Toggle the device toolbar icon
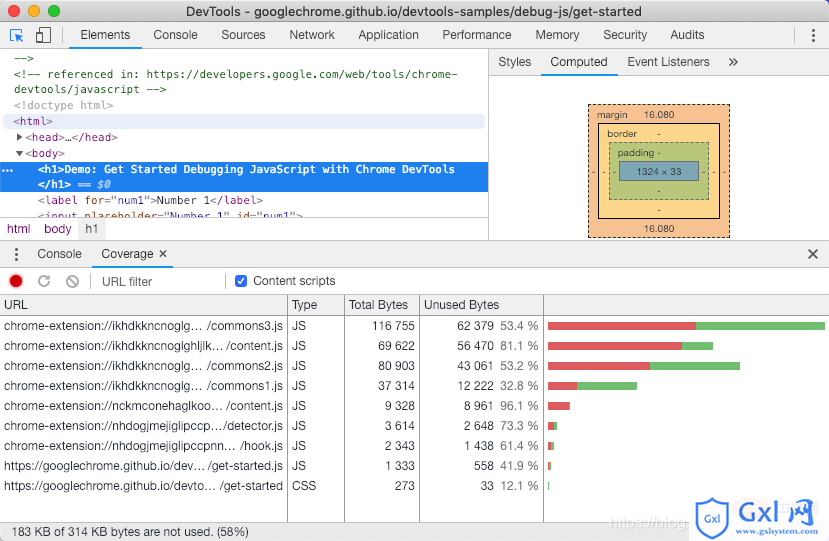829x541 pixels. click(x=43, y=35)
